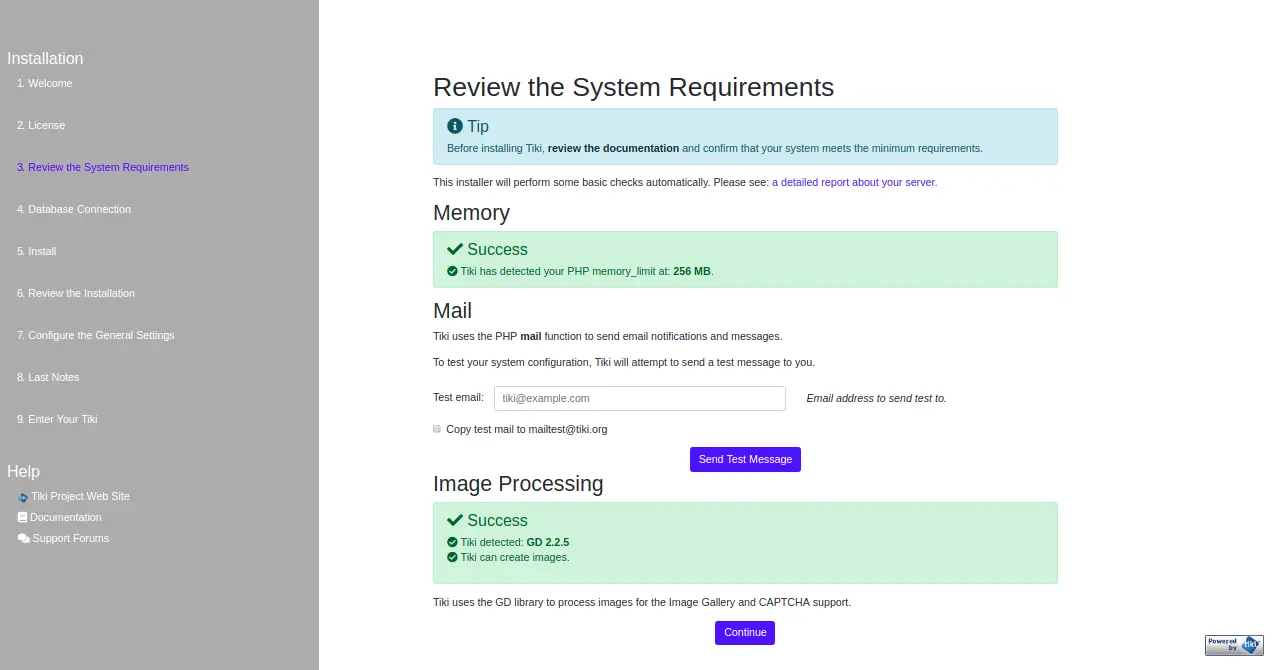Go to step 9 Enter Your Tiki

click(57, 419)
